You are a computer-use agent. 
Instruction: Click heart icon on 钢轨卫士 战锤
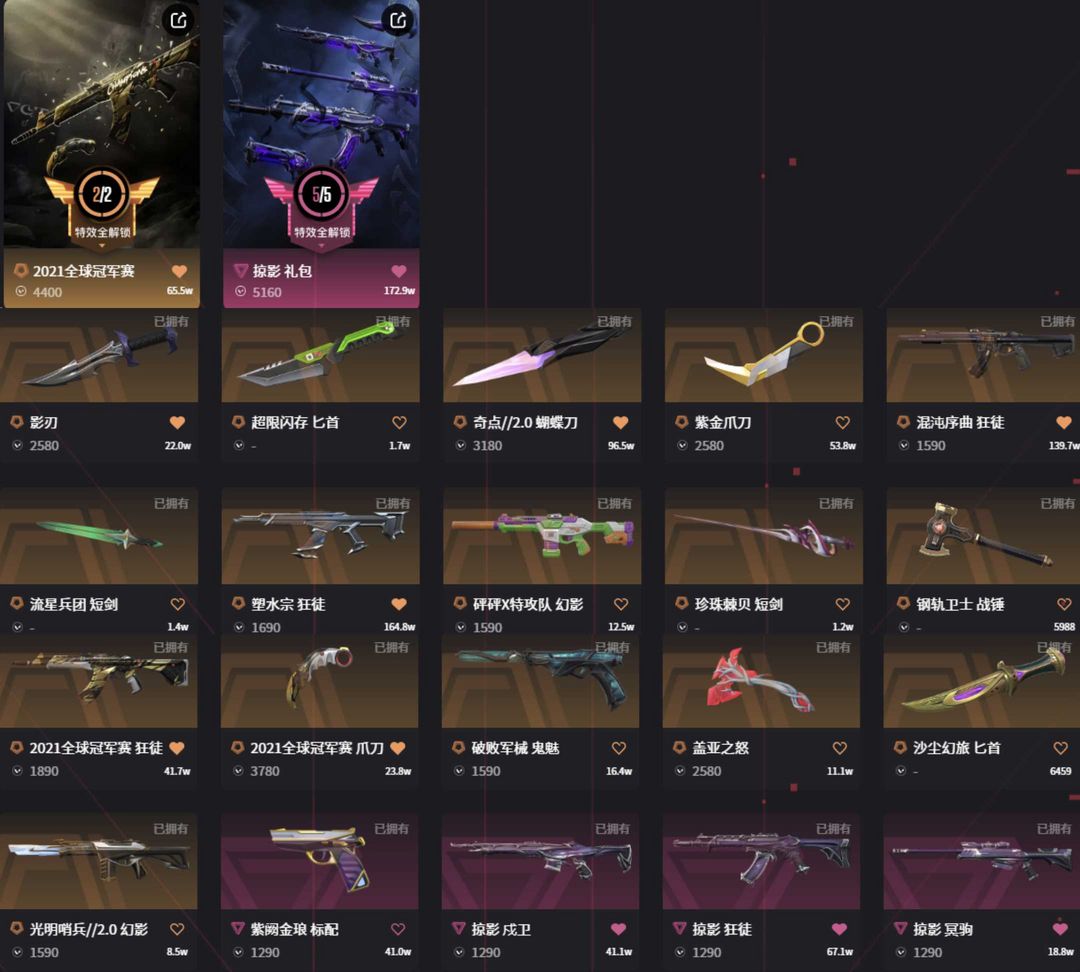[1064, 604]
